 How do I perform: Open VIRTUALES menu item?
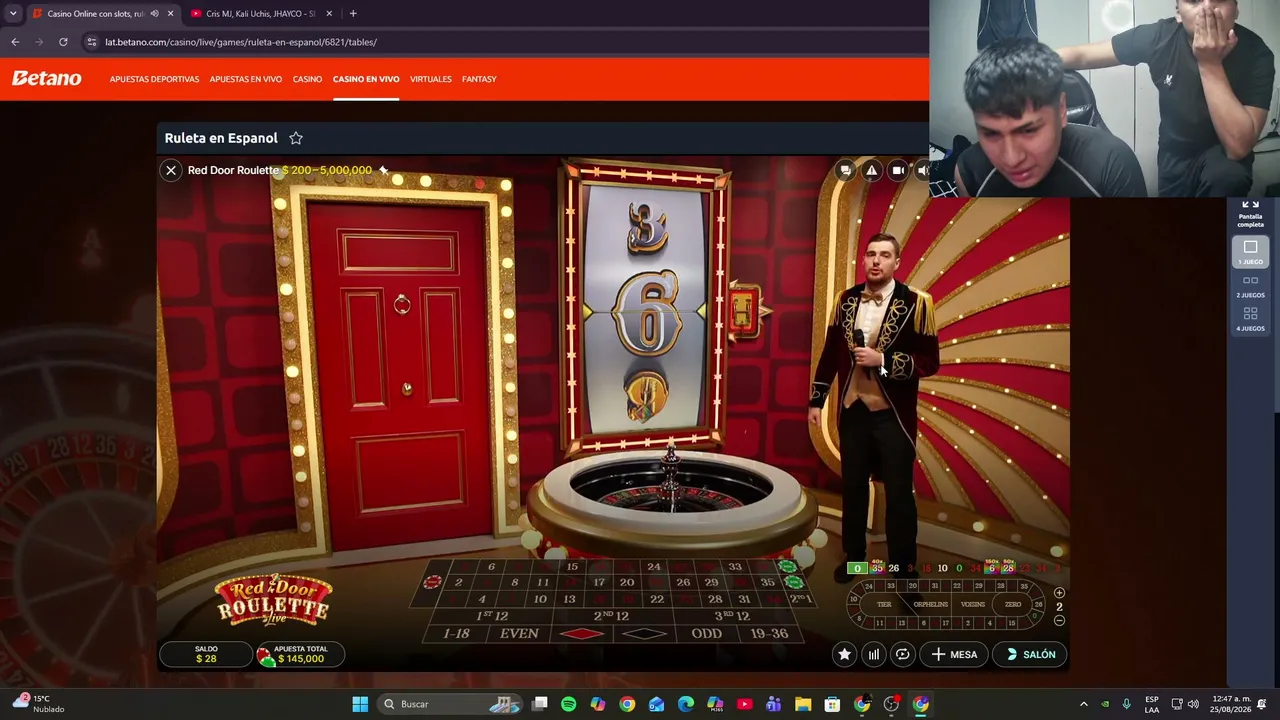point(431,79)
